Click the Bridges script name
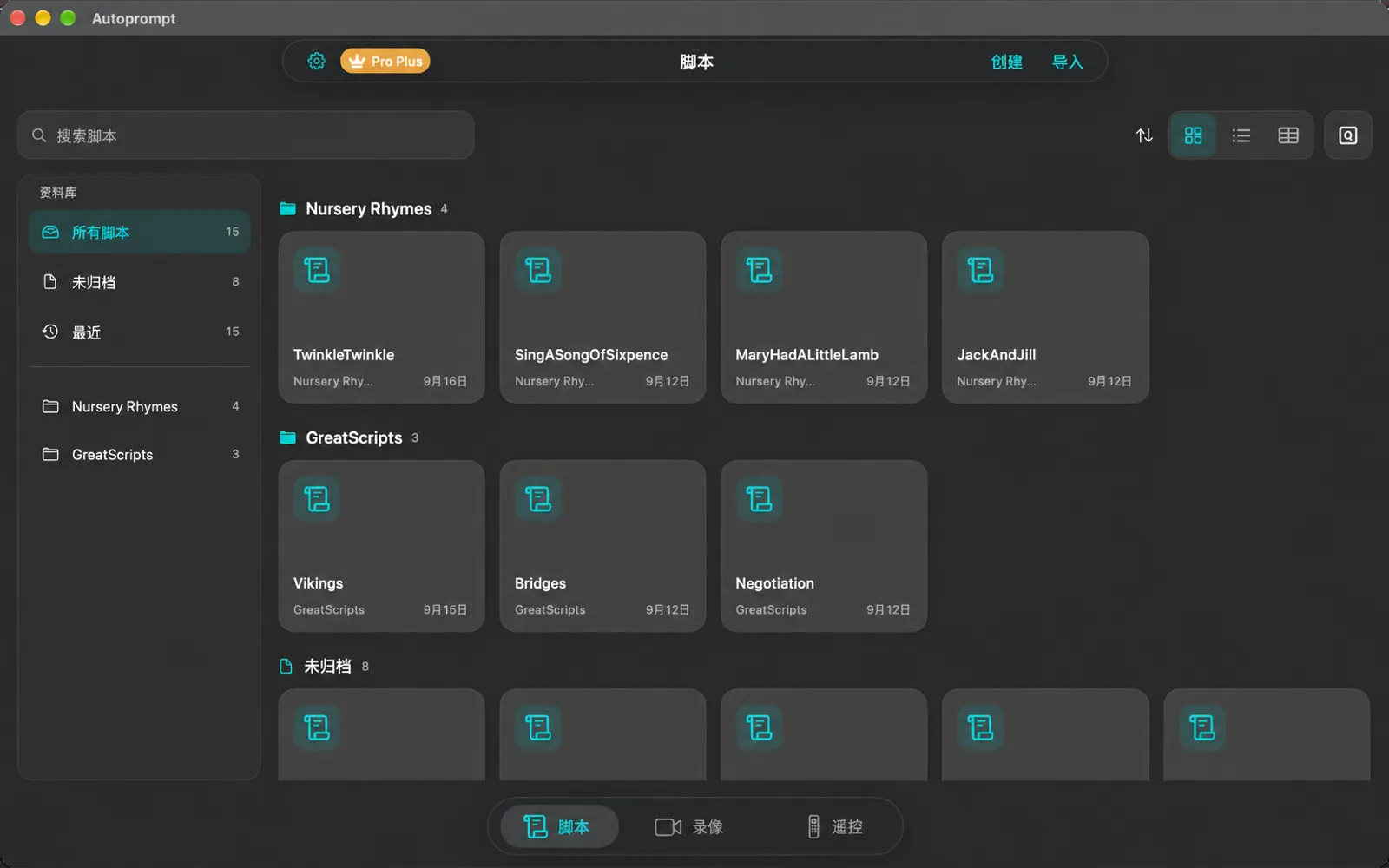Viewport: 1389px width, 868px height. (540, 583)
